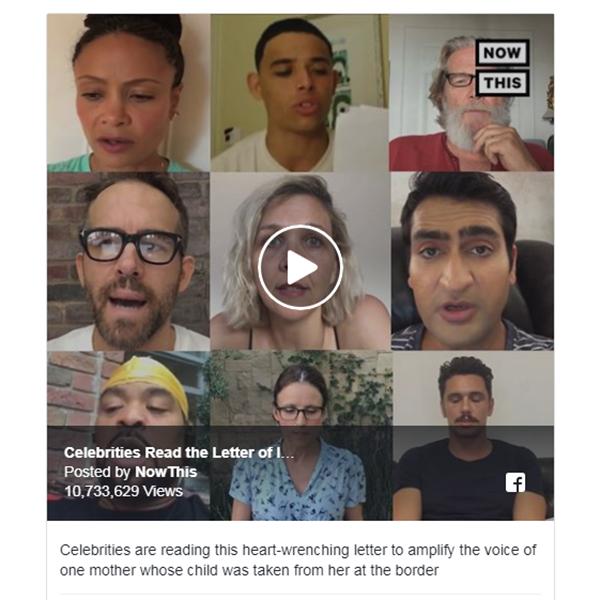Select the blonde woman's video tile
Viewport: 600px width, 600px height.
[300, 261]
